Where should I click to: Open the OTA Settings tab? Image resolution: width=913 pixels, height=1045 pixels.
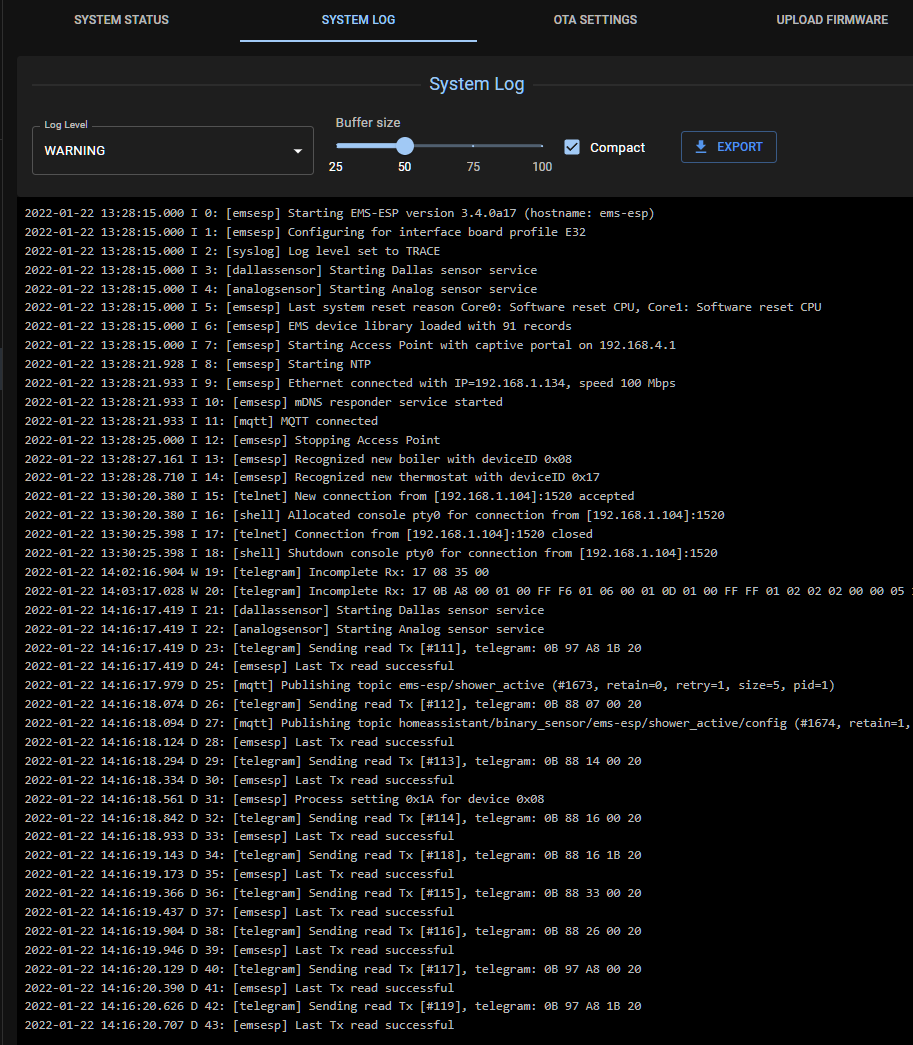pos(595,20)
